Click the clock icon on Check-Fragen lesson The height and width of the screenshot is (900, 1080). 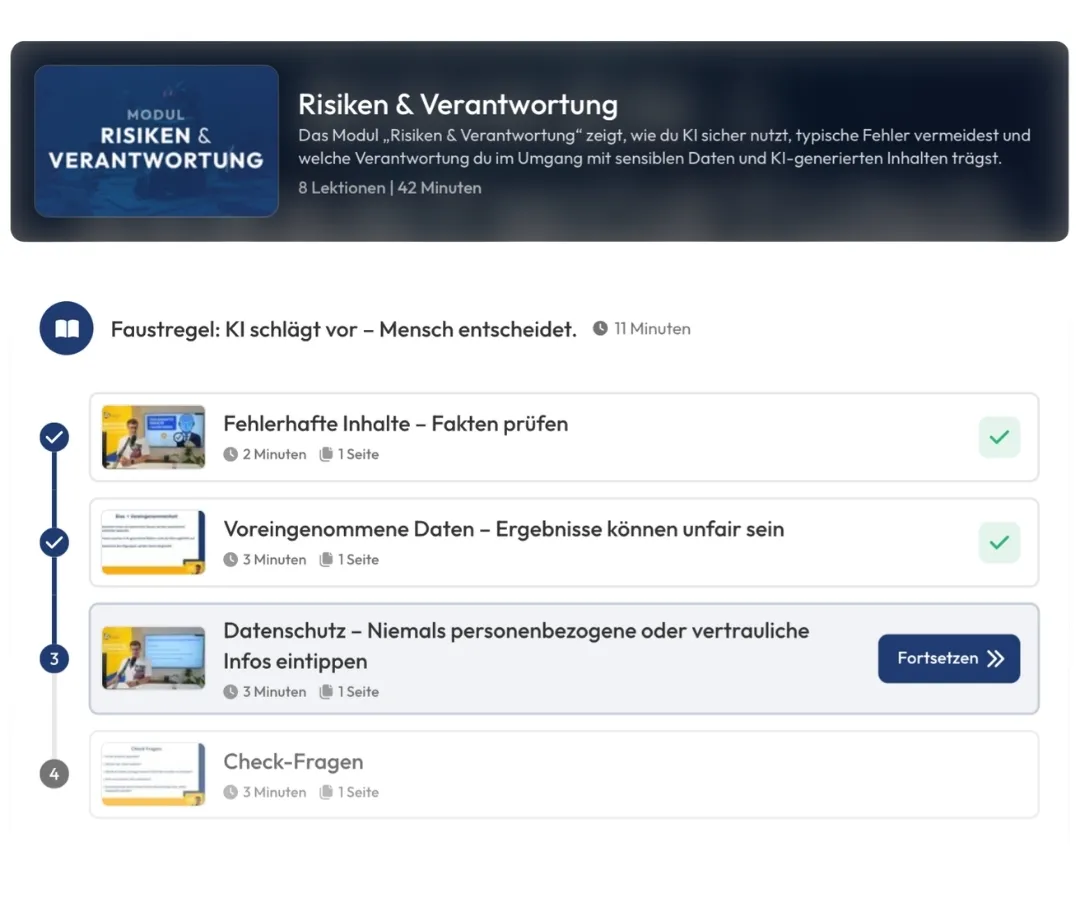pyautogui.click(x=231, y=792)
